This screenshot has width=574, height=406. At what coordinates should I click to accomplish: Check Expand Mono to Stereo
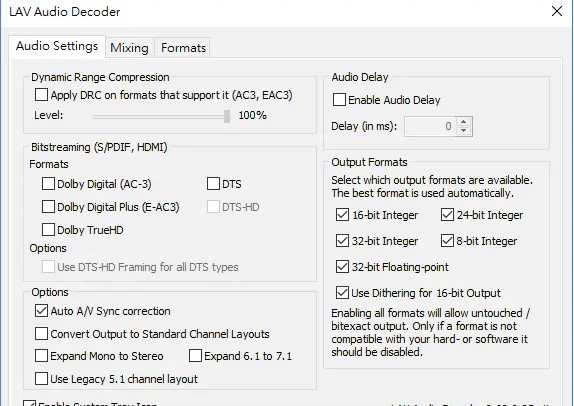[41, 356]
